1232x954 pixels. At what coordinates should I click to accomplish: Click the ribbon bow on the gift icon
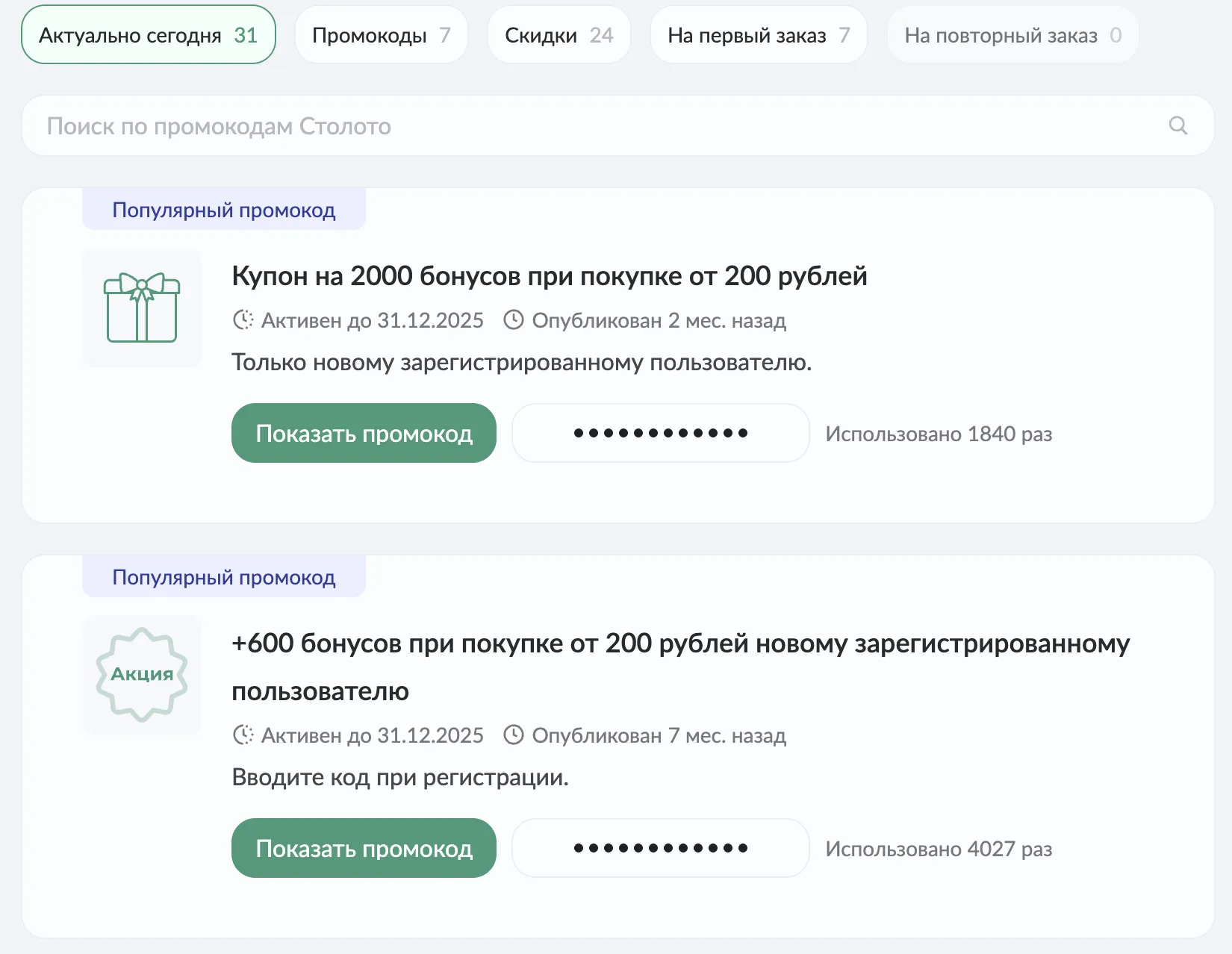(x=141, y=286)
